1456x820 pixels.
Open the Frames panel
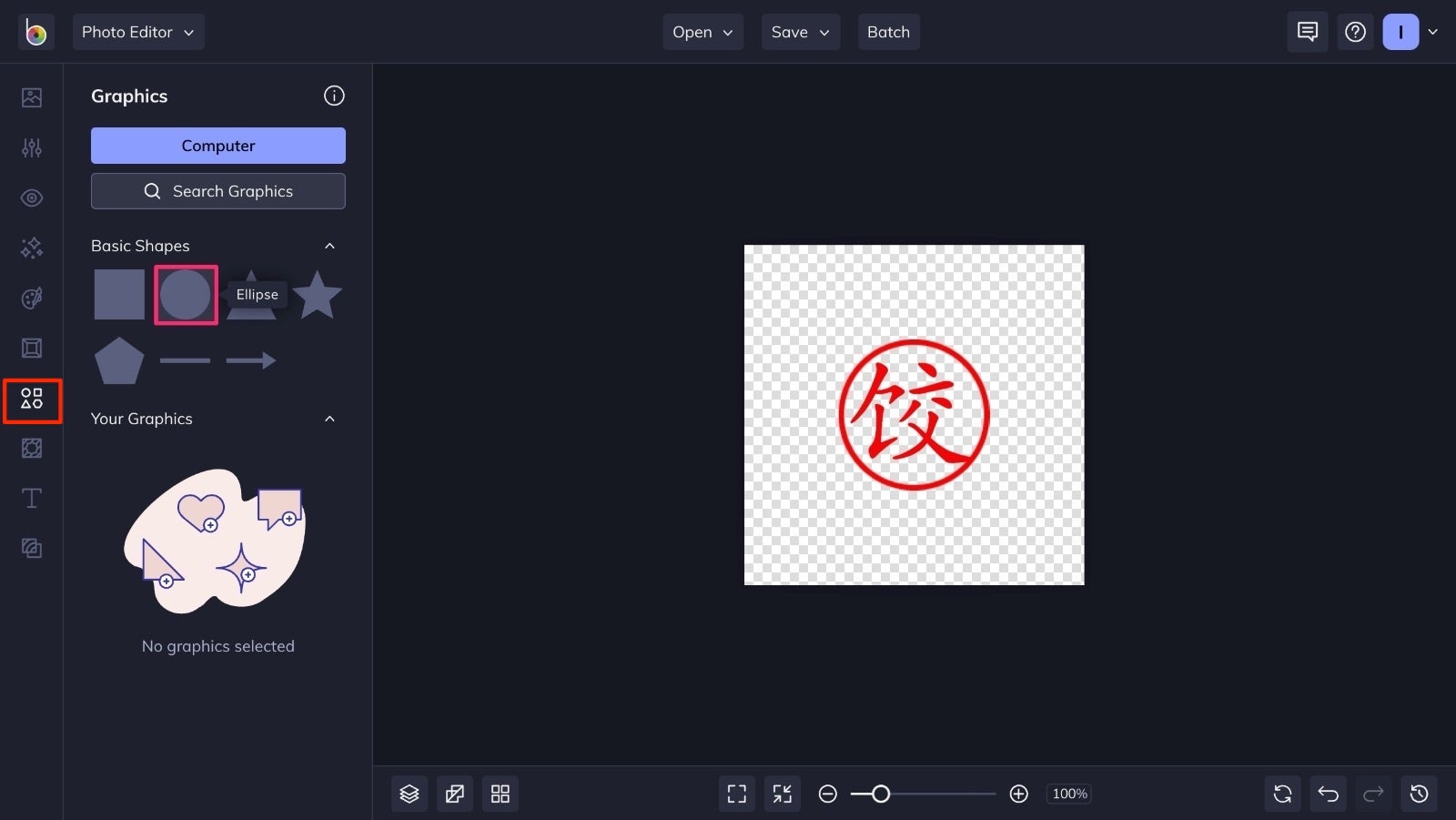pos(32,348)
